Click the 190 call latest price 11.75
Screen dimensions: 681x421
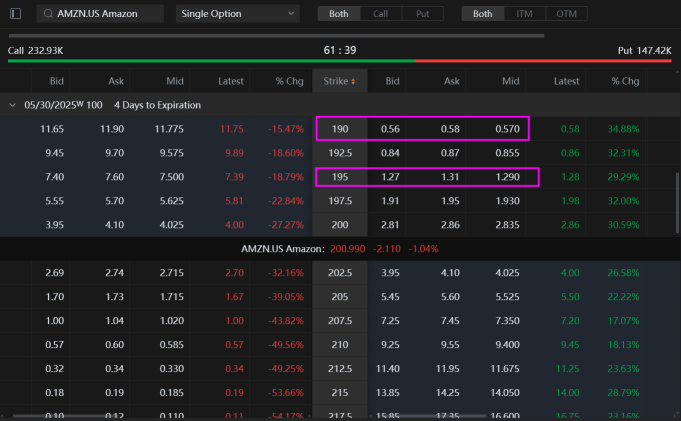pyautogui.click(x=231, y=129)
